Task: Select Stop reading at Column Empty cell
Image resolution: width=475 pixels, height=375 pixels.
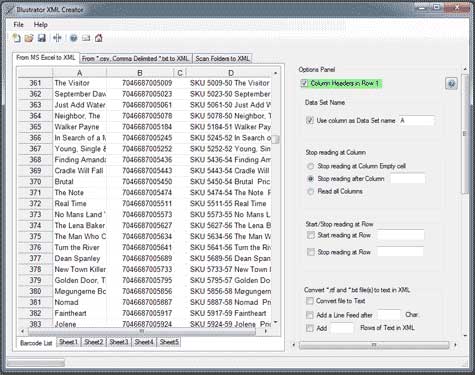Action: pos(310,166)
